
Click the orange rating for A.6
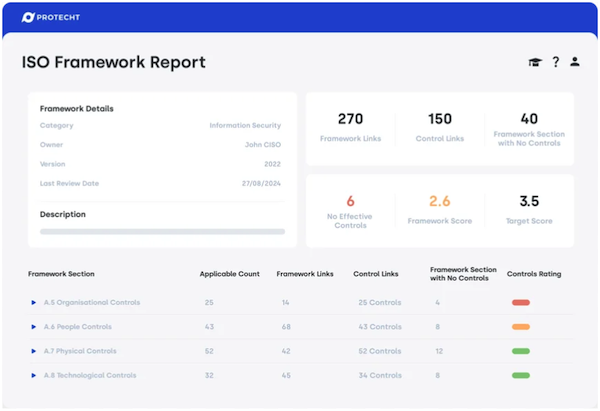click(x=520, y=327)
